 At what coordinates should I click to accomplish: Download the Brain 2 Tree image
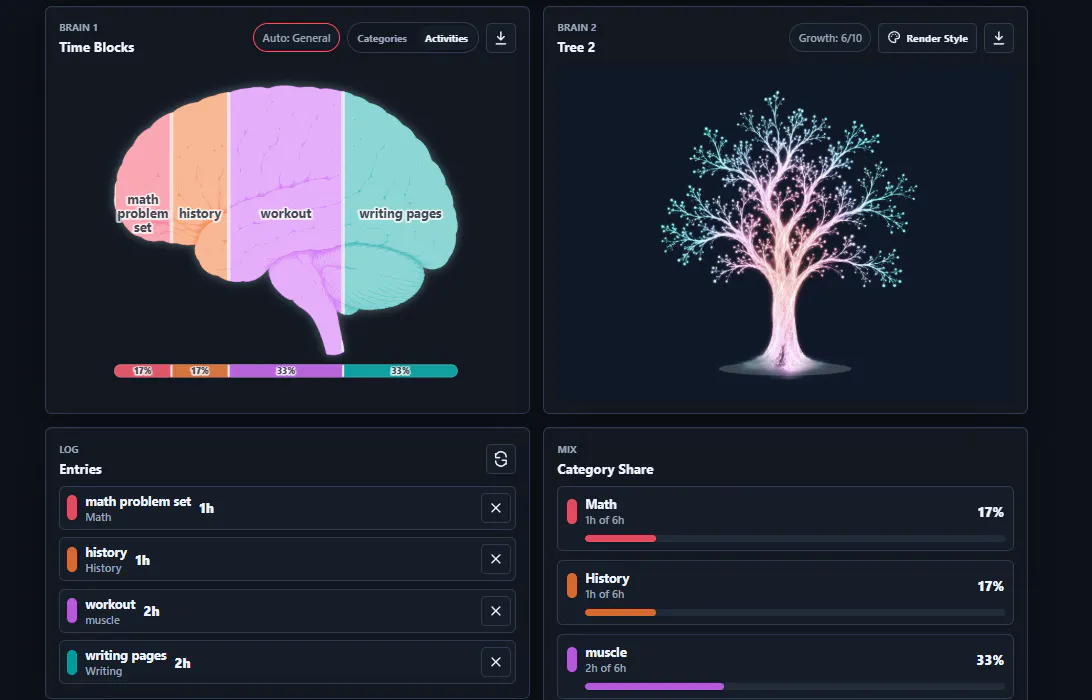coord(999,38)
